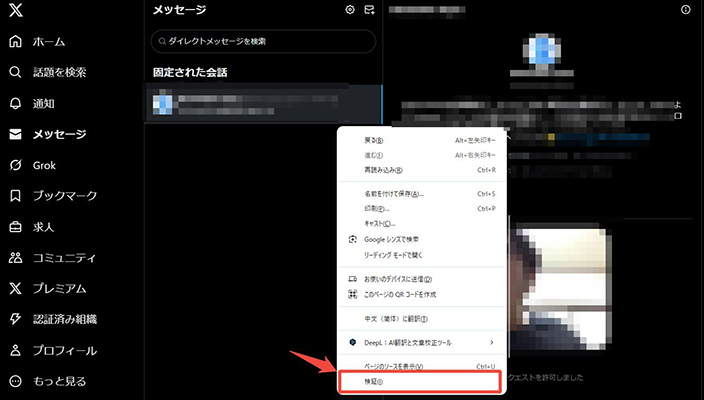
Task: Open conversation info icon
Action: 686,9
